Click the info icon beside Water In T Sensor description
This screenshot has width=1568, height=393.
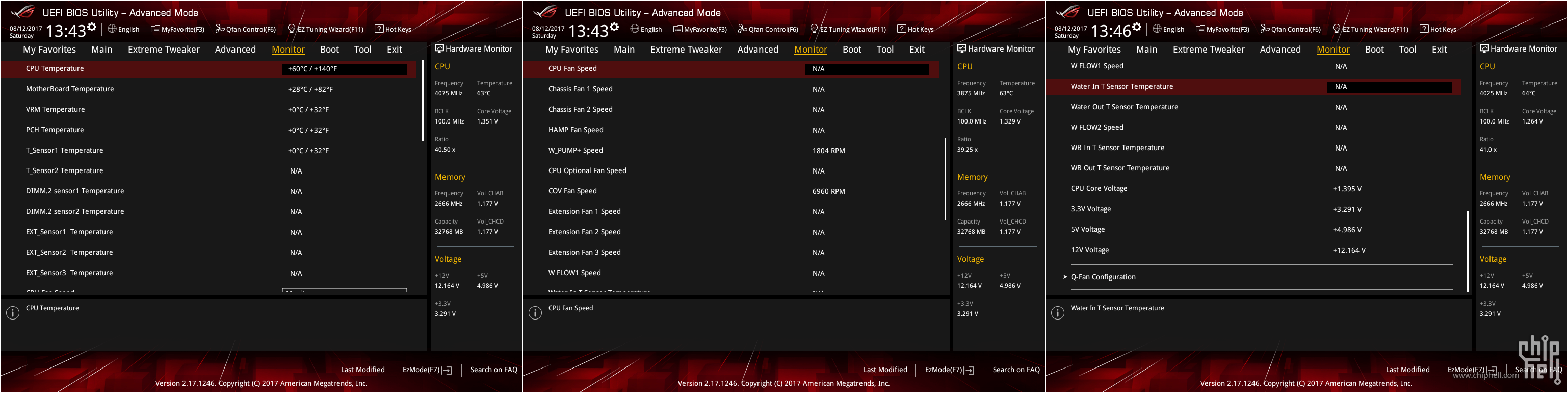coord(1058,313)
